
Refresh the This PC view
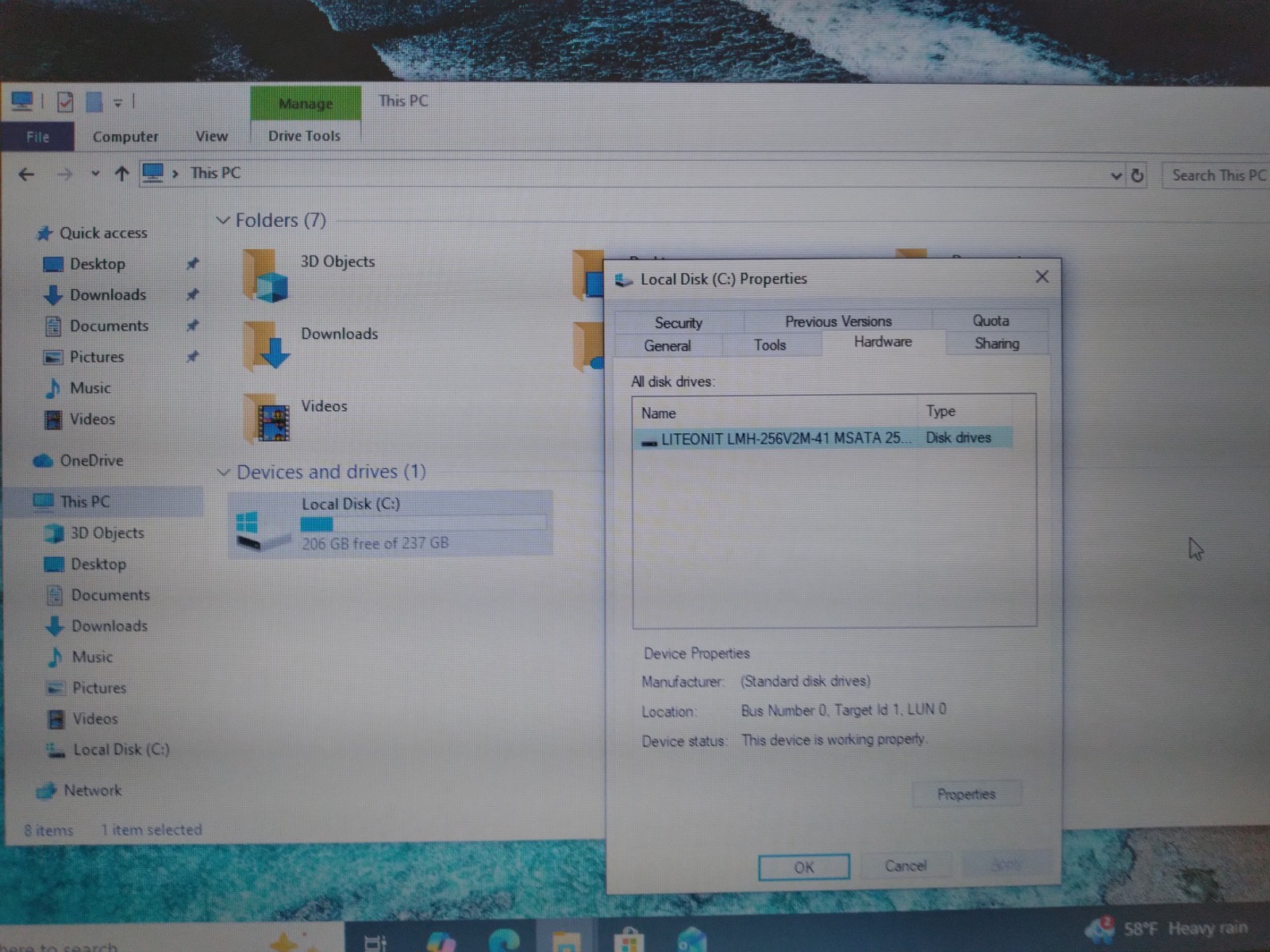1137,175
